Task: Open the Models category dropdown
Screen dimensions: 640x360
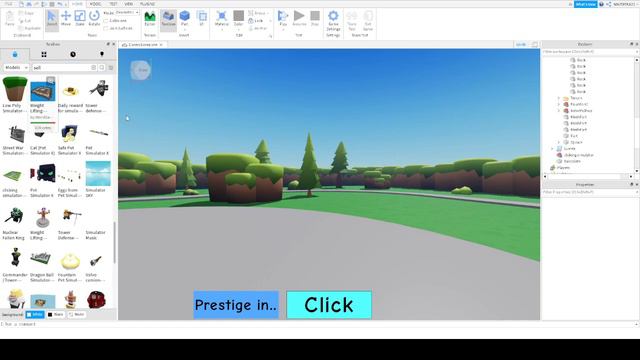Action: [x=16, y=67]
